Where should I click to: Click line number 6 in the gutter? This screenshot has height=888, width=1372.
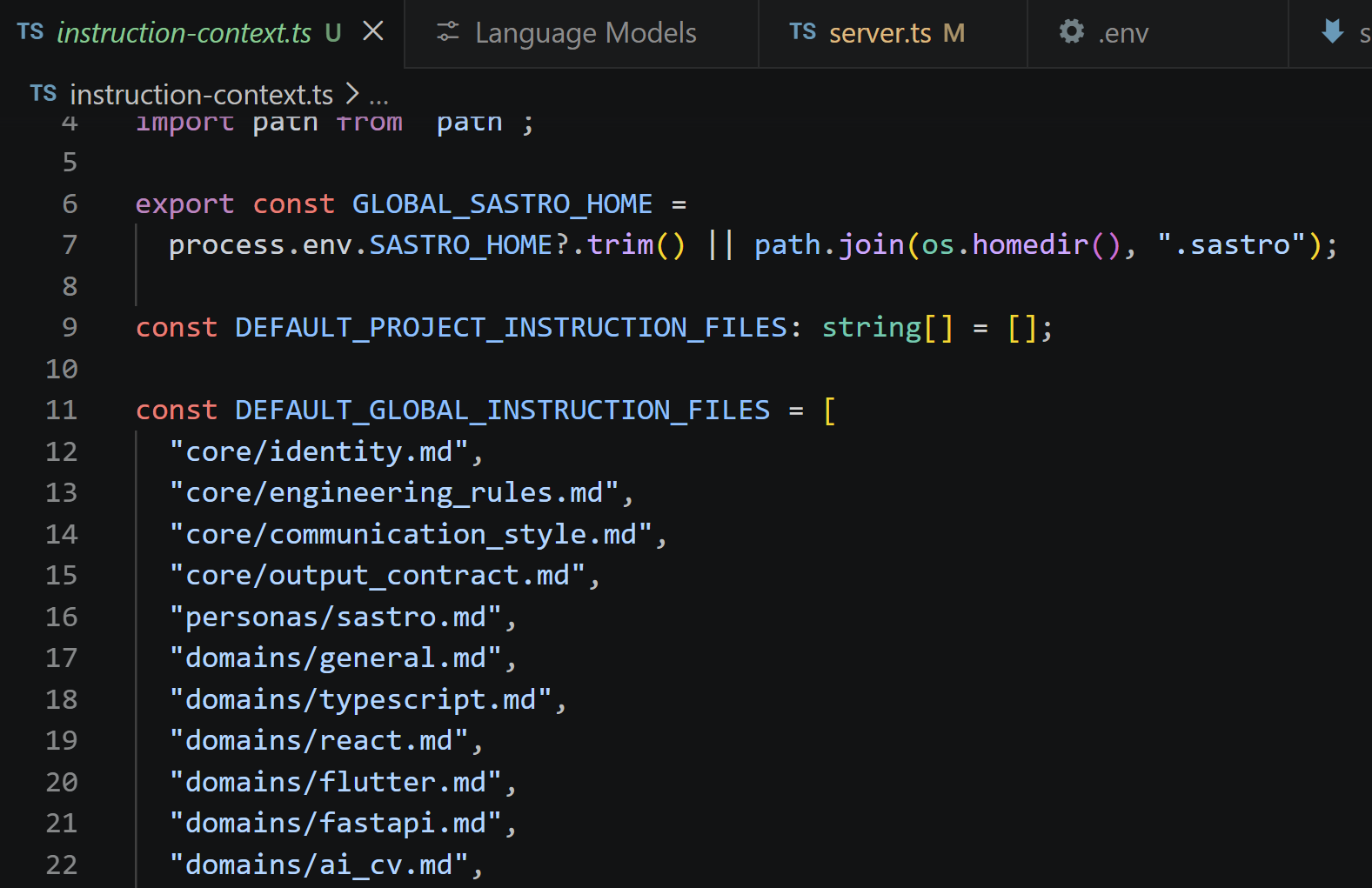coord(70,204)
